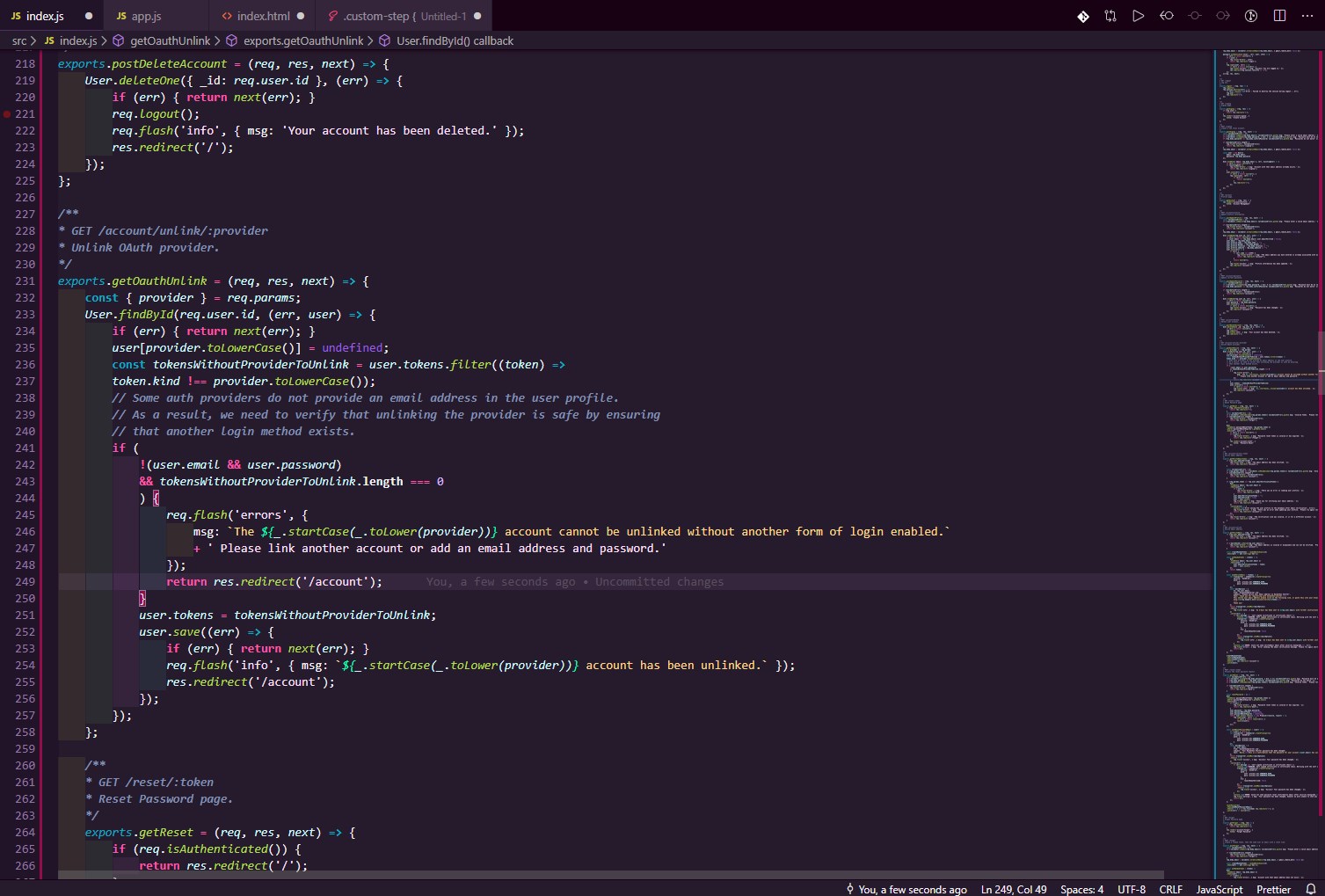Open the index.js breadcrumb dropdown
This screenshot has height=896, width=1325.
pyautogui.click(x=70, y=40)
